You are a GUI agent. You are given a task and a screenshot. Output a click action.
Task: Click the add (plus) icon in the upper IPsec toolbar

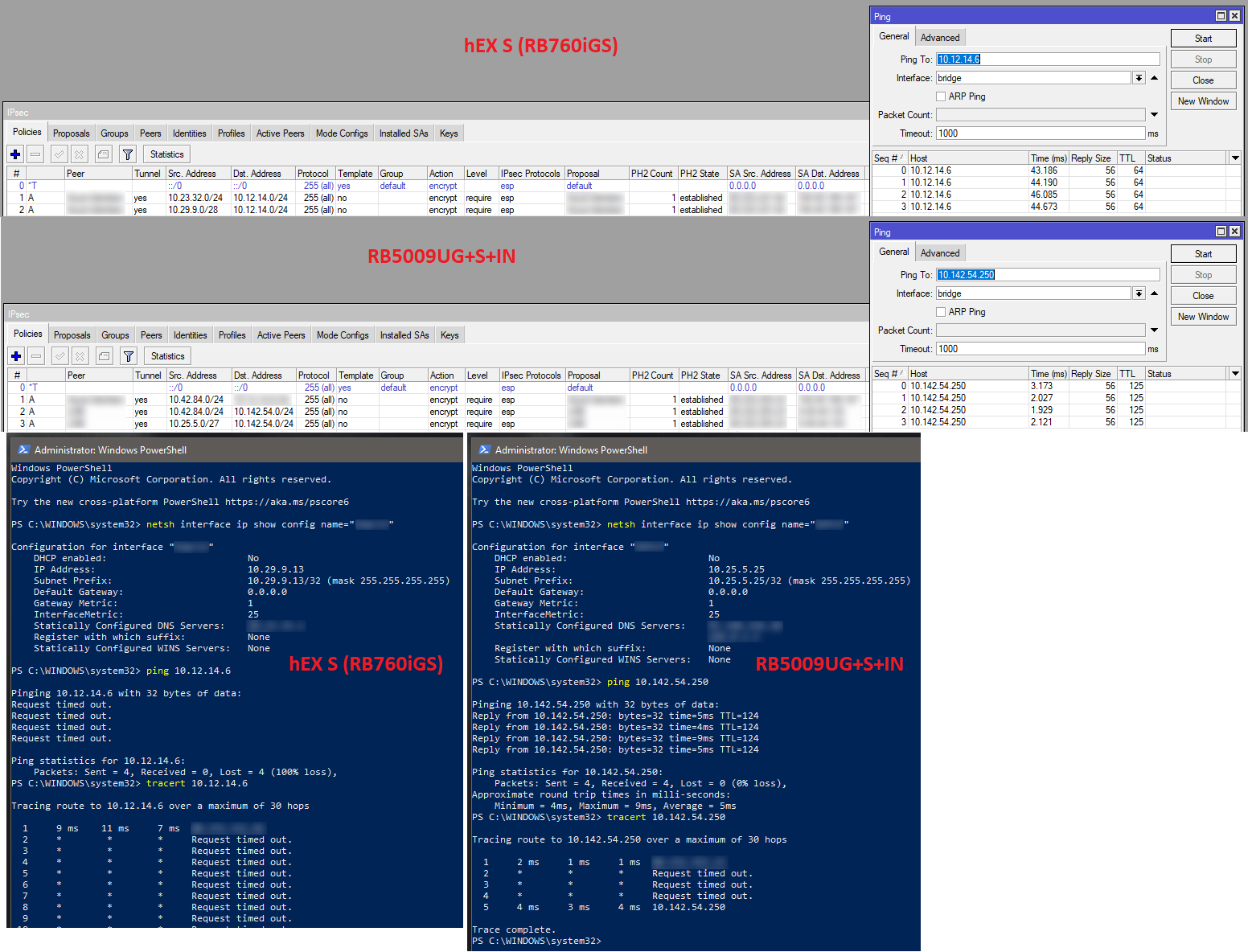pos(15,154)
